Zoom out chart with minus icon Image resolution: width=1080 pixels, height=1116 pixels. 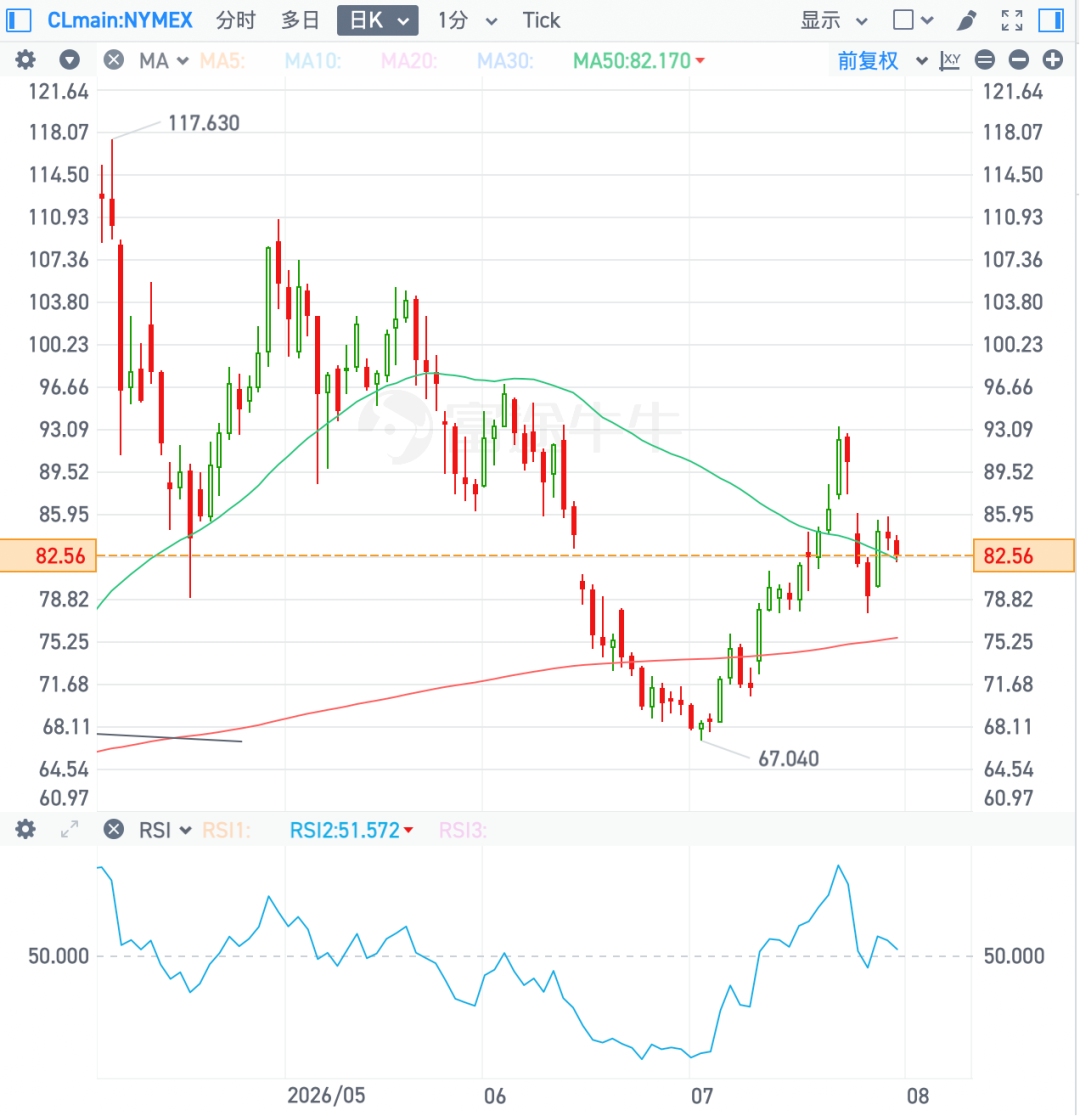(x=1019, y=60)
